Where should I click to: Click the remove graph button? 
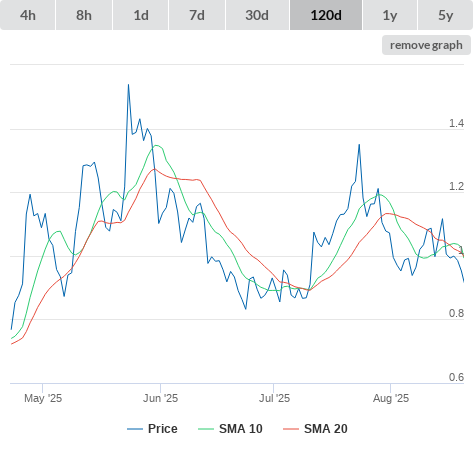coord(426,45)
